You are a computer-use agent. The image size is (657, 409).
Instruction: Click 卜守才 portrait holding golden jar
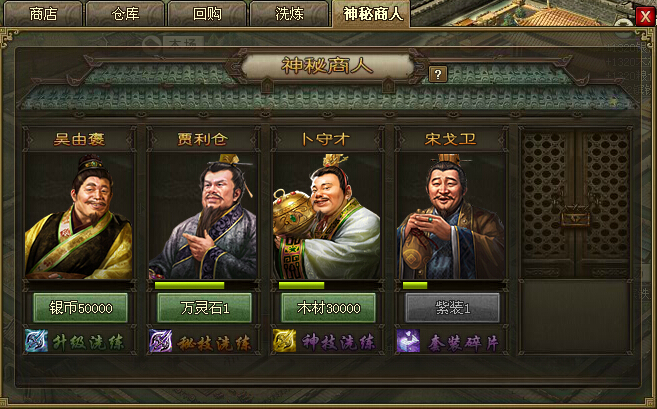[x=327, y=216]
